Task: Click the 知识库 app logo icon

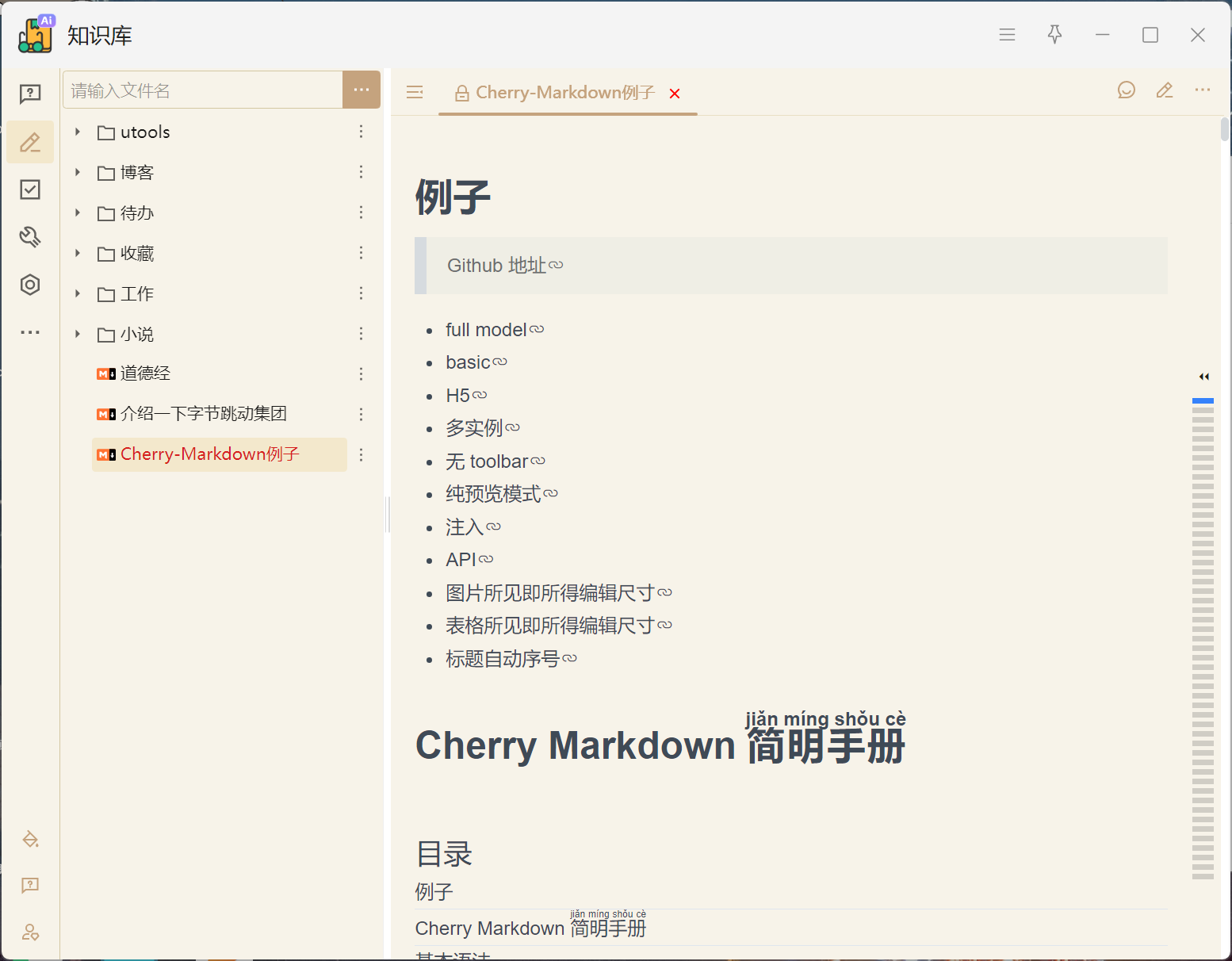Action: 36,34
